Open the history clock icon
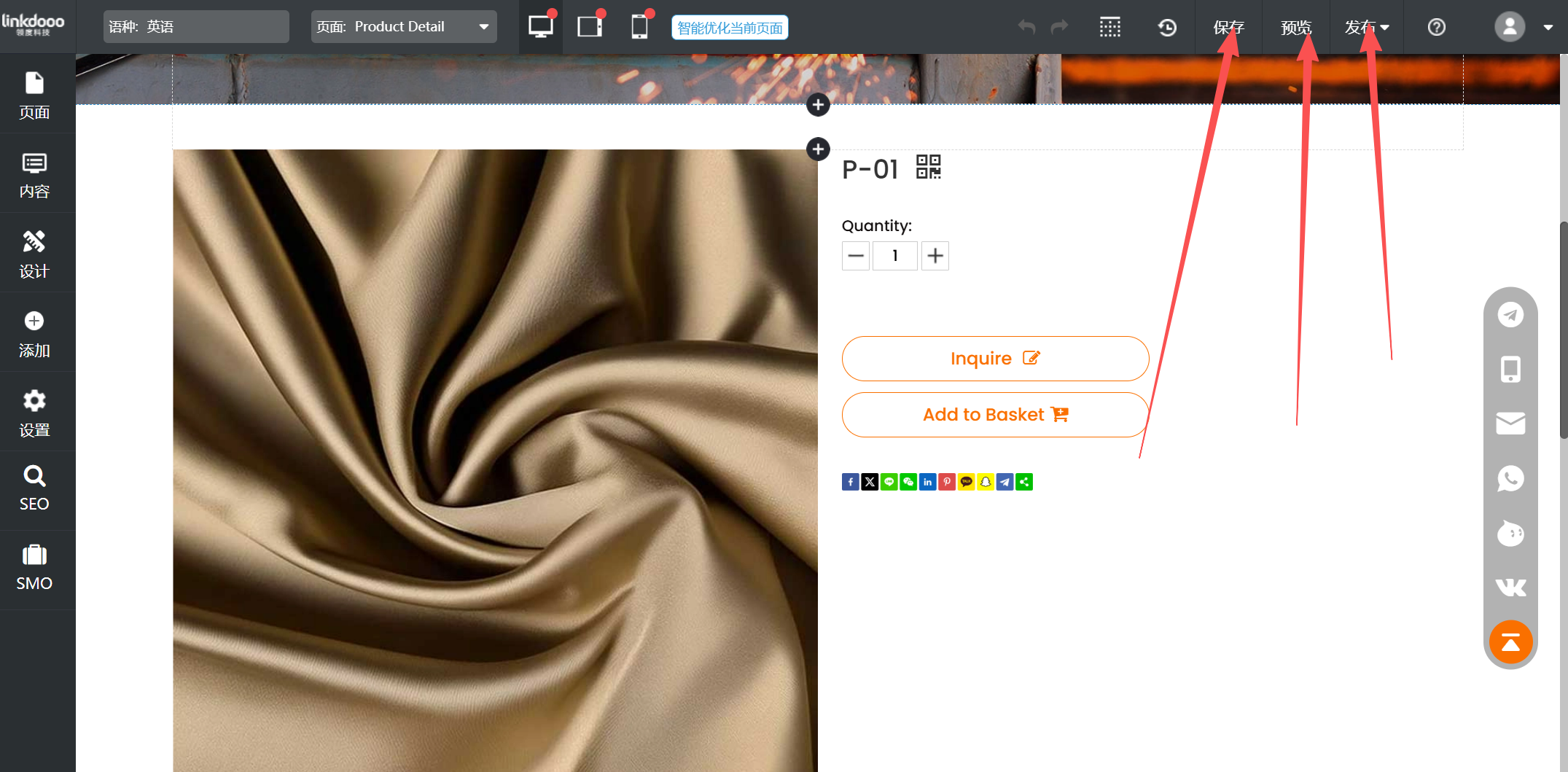The width and height of the screenshot is (1568, 772). (x=1167, y=28)
